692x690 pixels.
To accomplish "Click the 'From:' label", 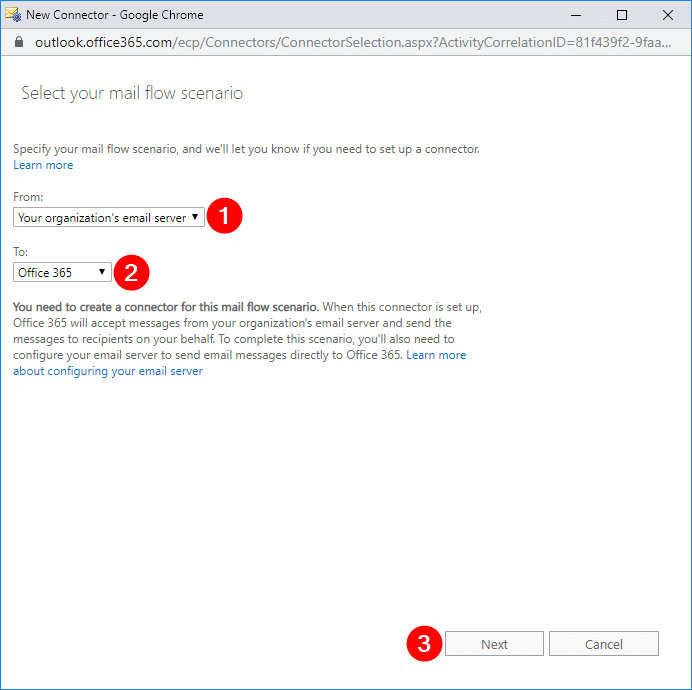I will point(28,197).
